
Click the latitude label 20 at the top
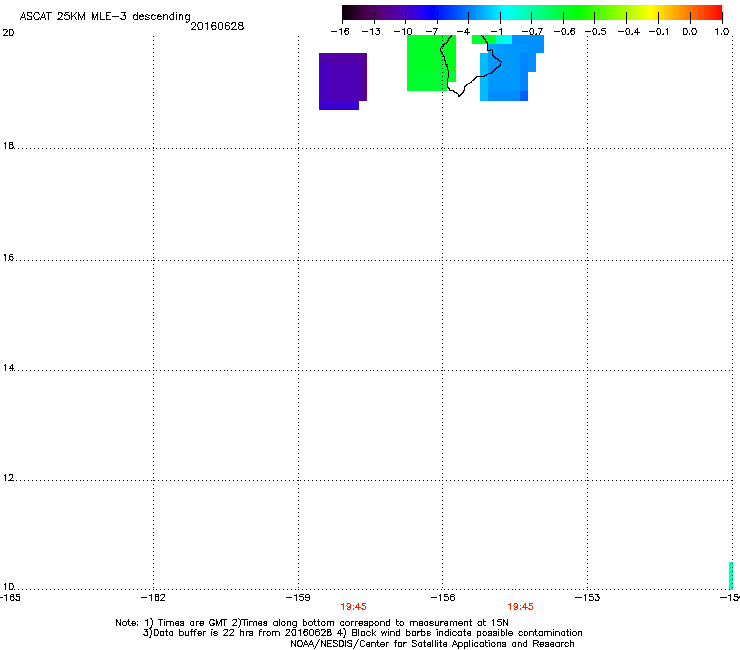click(x=8, y=33)
